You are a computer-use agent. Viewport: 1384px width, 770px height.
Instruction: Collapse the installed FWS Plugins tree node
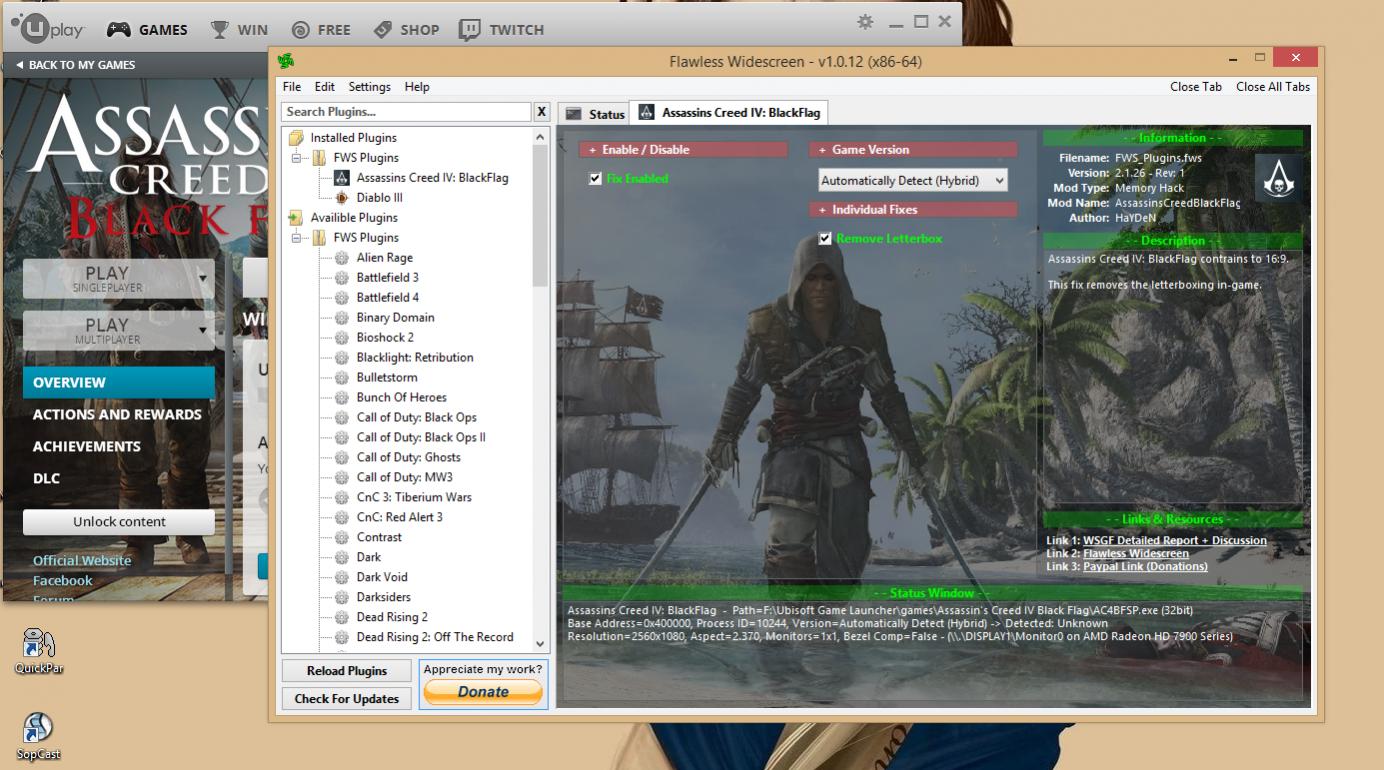coord(296,158)
